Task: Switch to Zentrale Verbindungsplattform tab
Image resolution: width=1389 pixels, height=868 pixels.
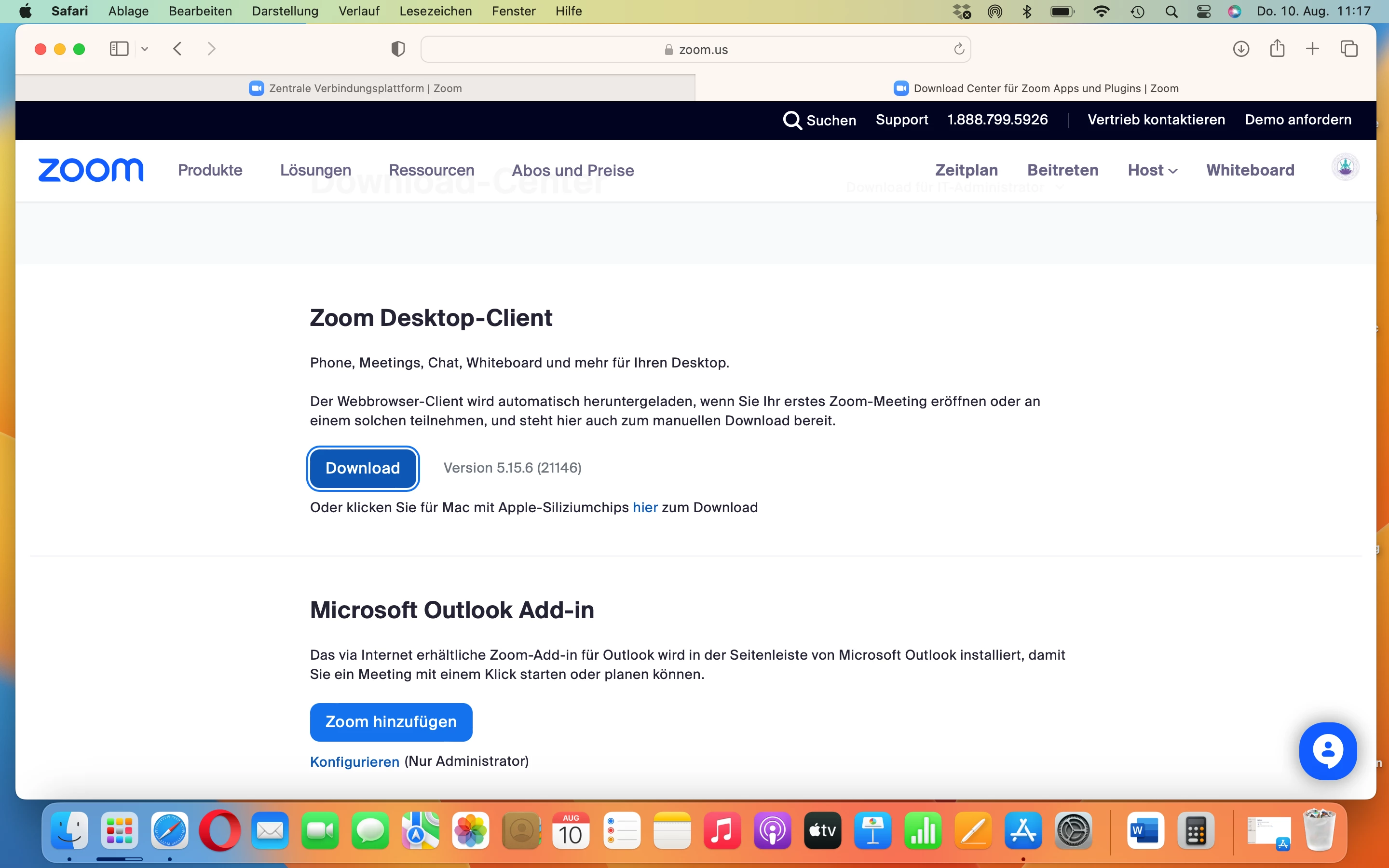Action: click(x=356, y=88)
